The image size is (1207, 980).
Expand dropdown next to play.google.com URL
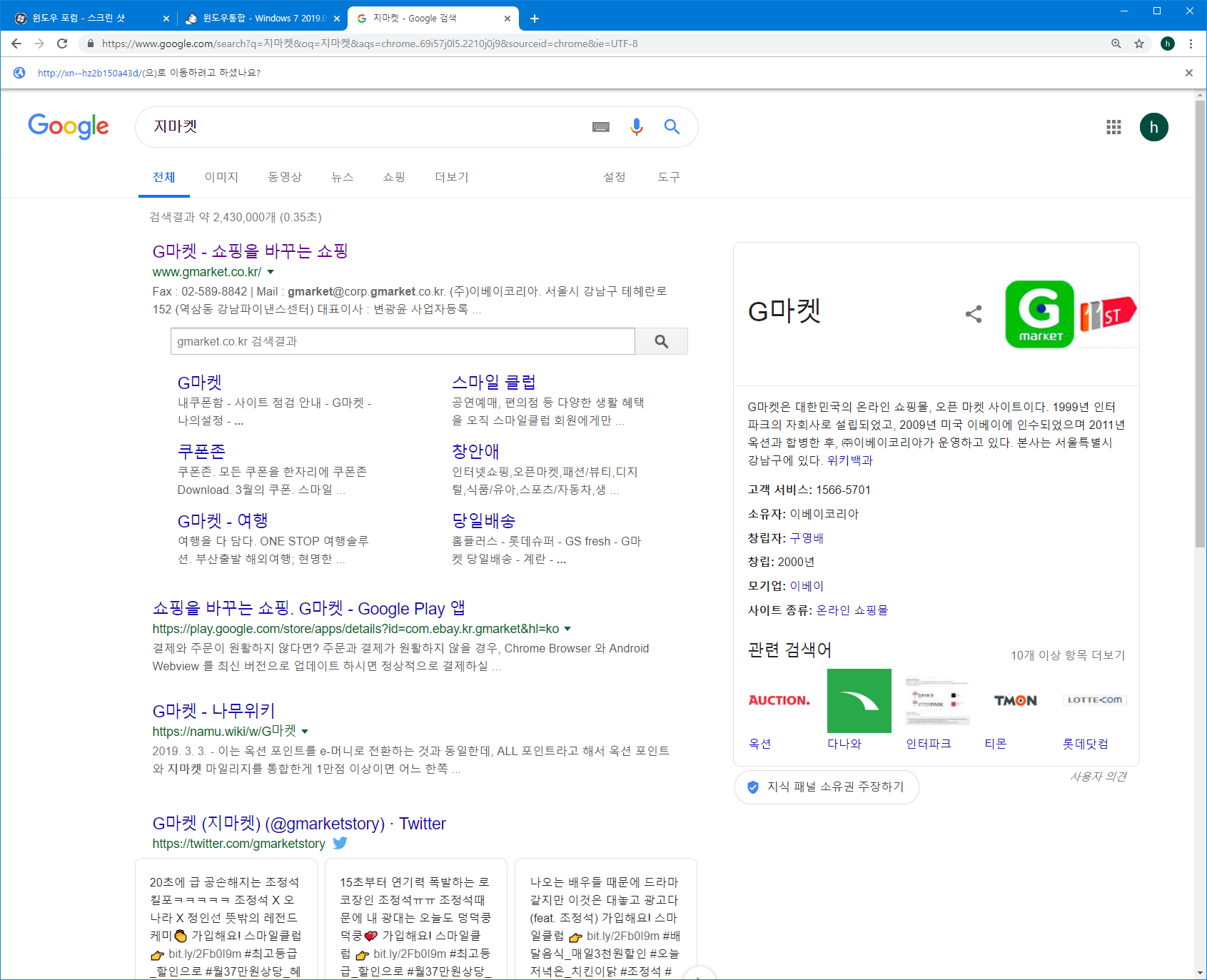tap(567, 629)
